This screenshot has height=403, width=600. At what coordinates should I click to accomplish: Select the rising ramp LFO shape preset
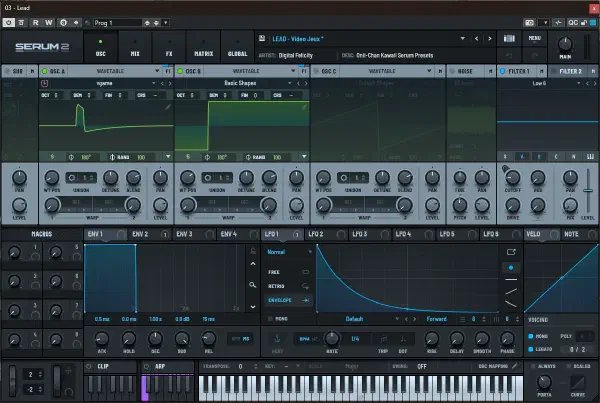point(511,292)
